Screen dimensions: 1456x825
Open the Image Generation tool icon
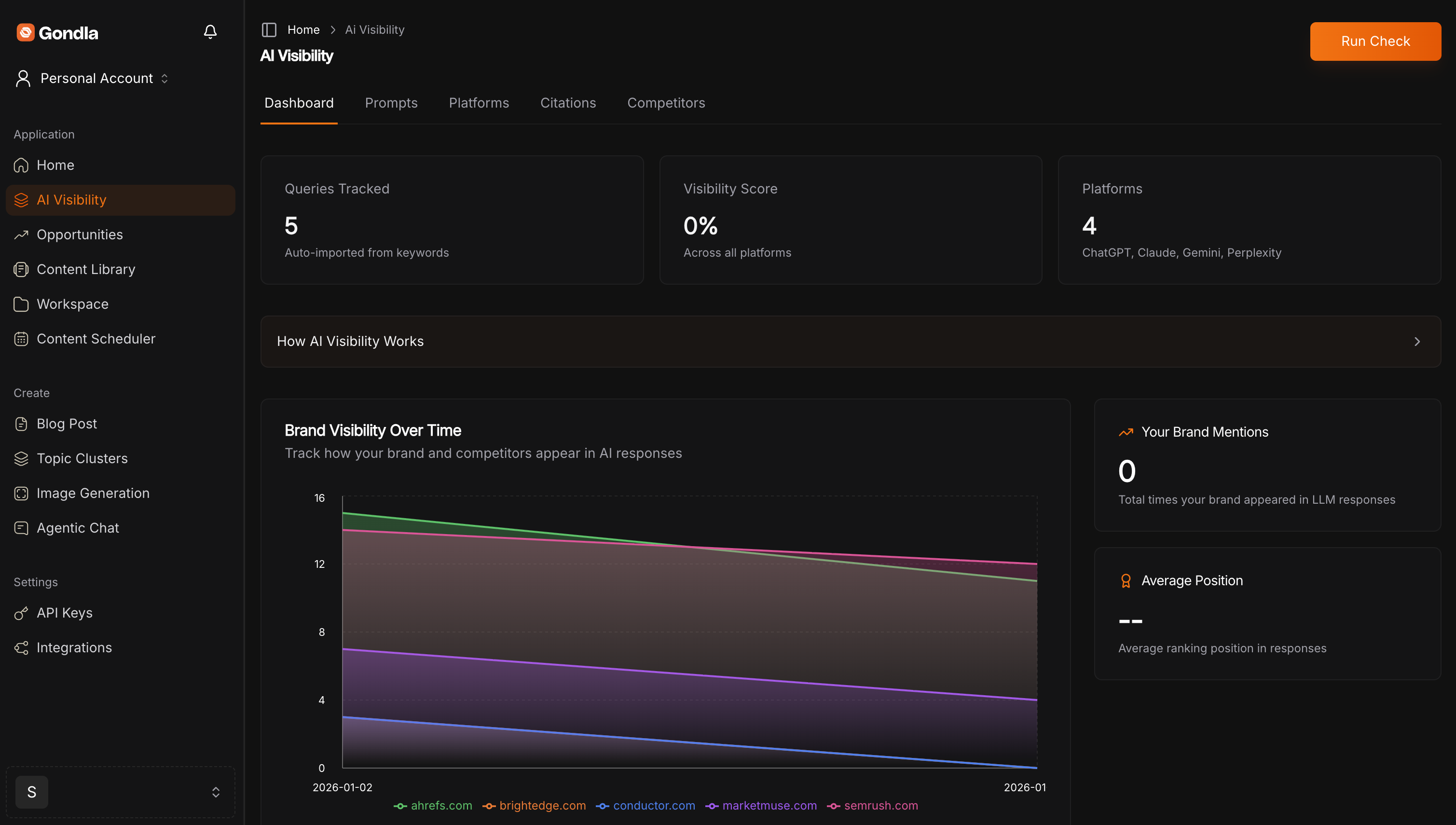click(22, 493)
